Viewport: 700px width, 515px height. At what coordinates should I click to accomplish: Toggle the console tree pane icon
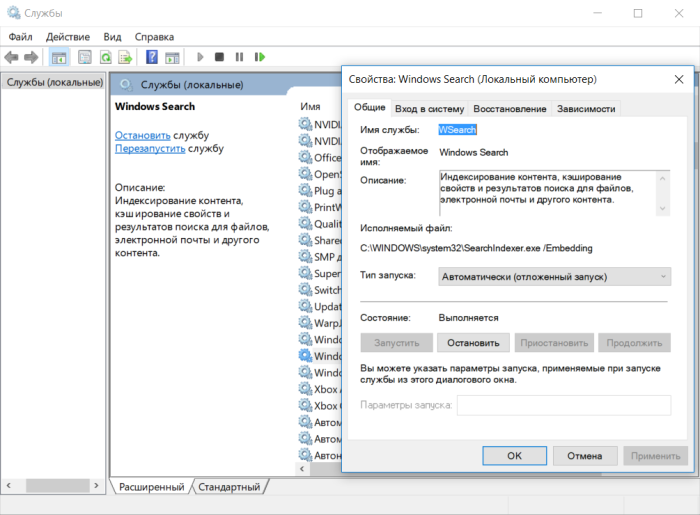tap(59, 57)
